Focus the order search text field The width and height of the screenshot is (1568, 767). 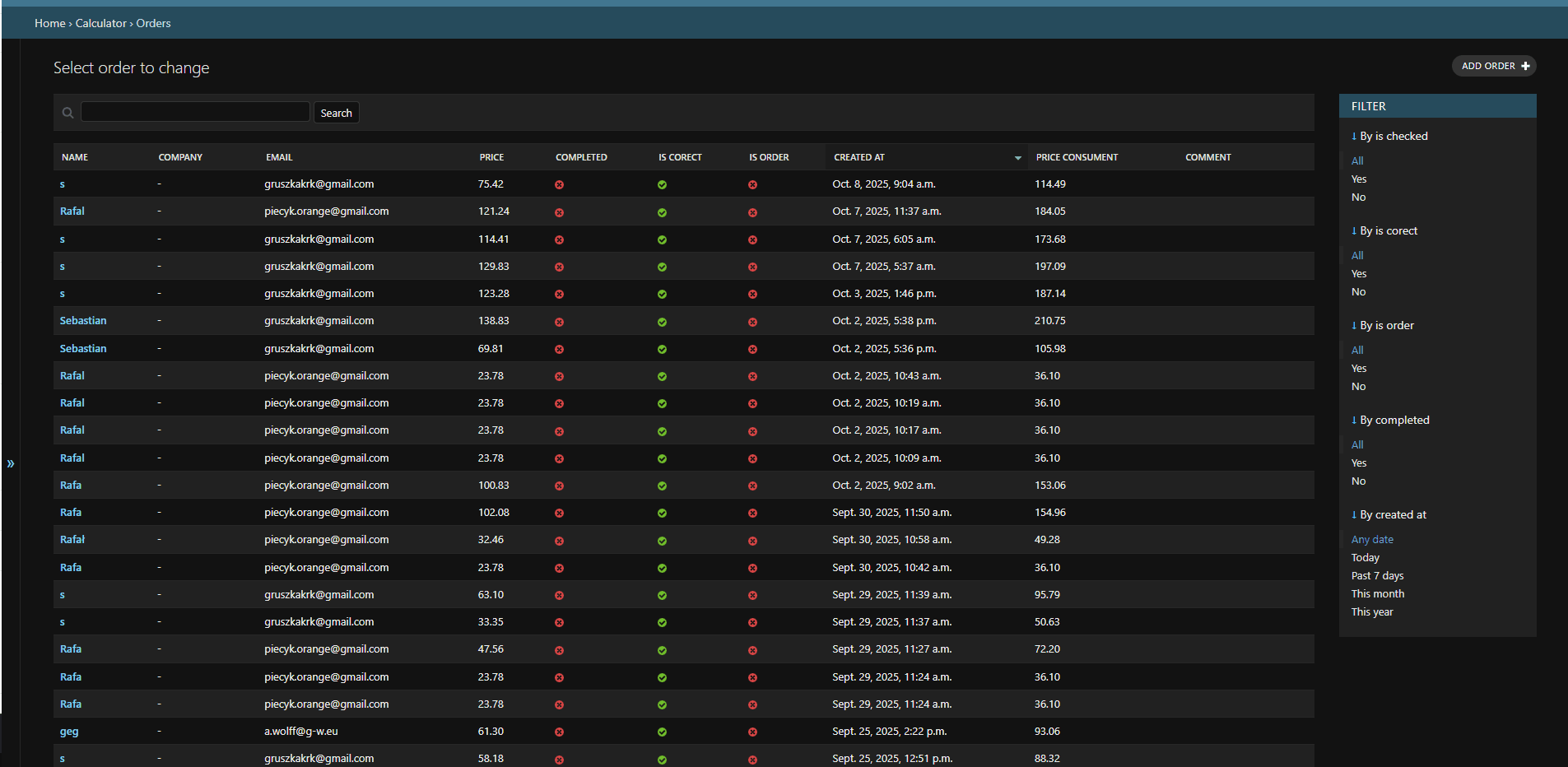pyautogui.click(x=195, y=112)
